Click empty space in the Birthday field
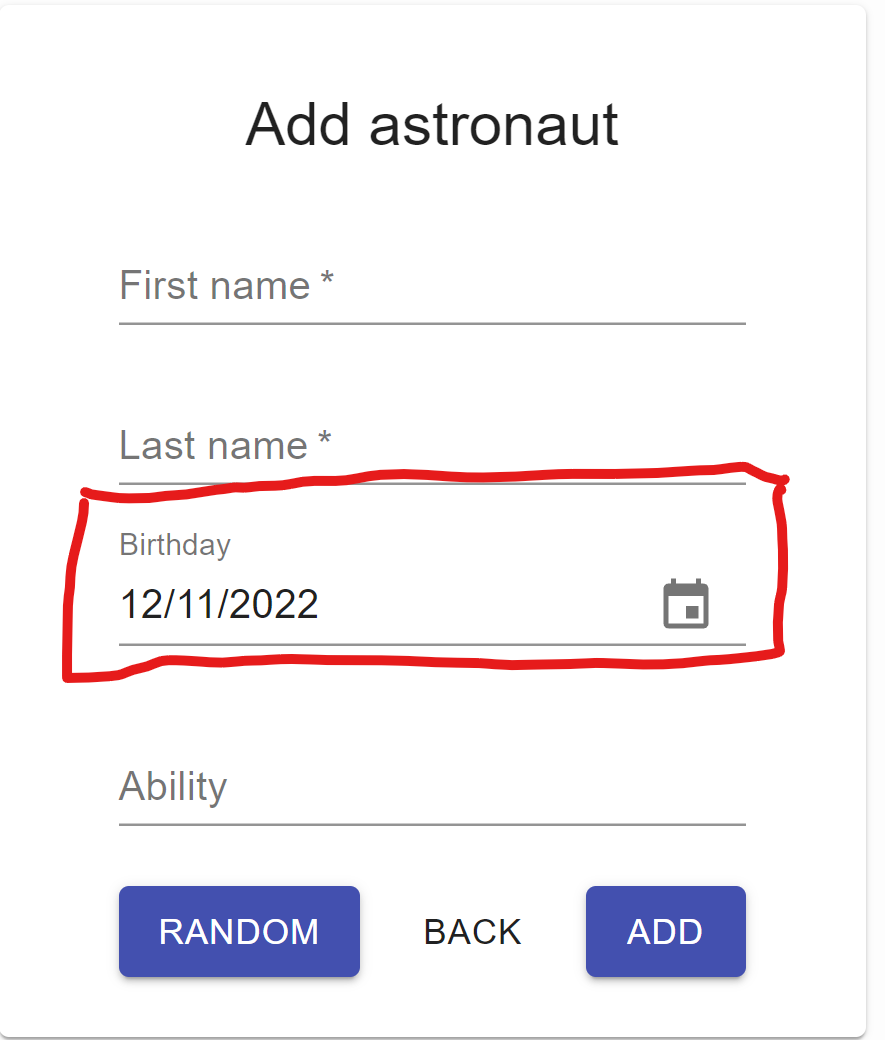 coord(480,604)
